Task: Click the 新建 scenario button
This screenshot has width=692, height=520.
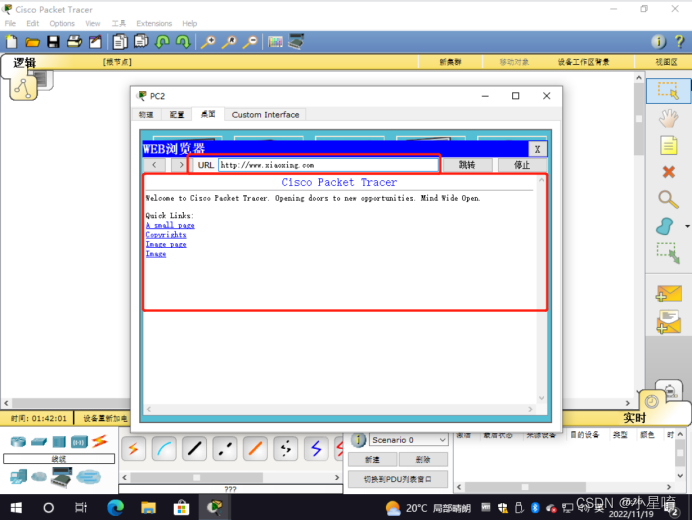Action: click(372, 460)
